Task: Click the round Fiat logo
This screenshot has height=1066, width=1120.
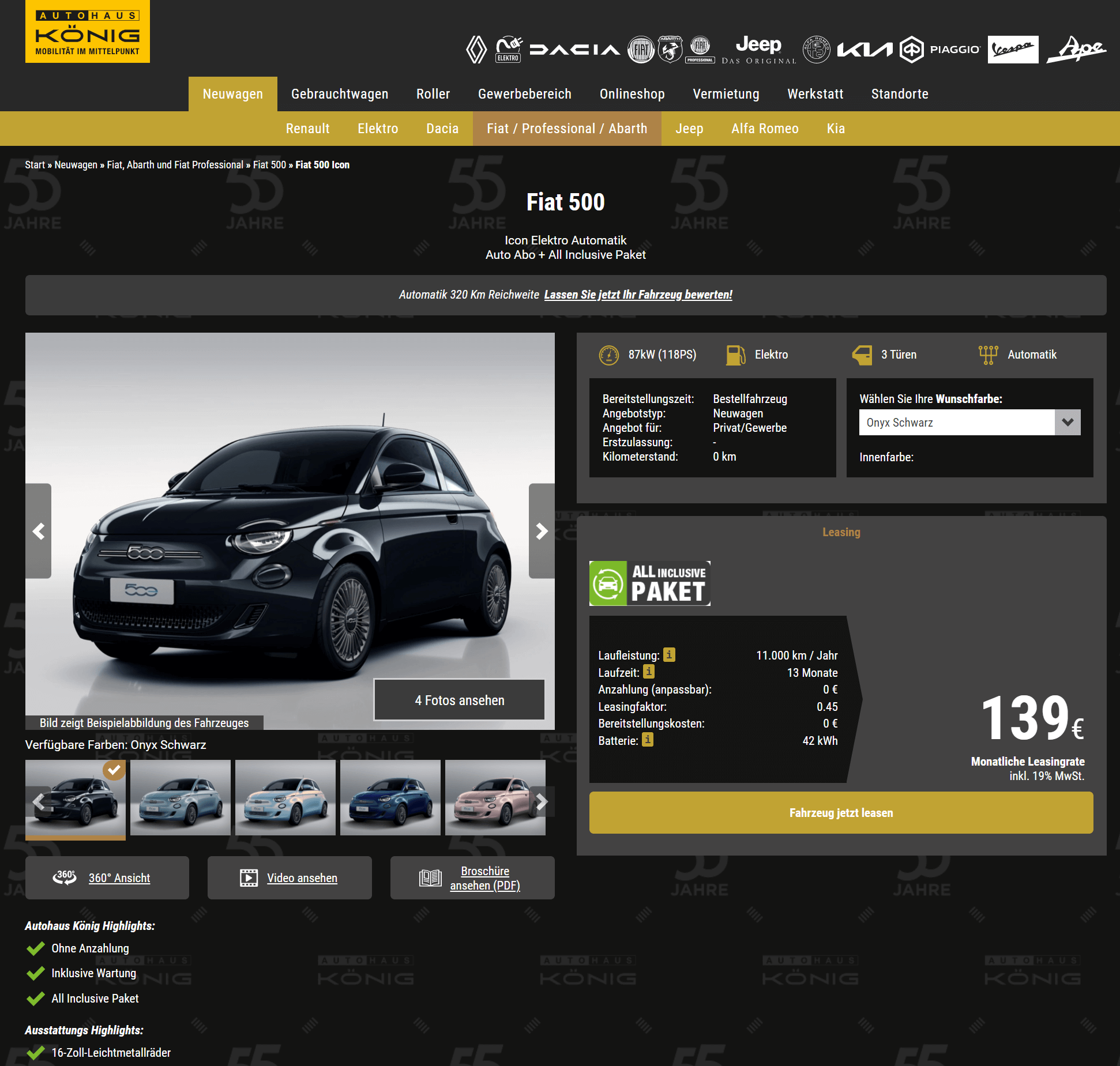Action: pyautogui.click(x=641, y=50)
